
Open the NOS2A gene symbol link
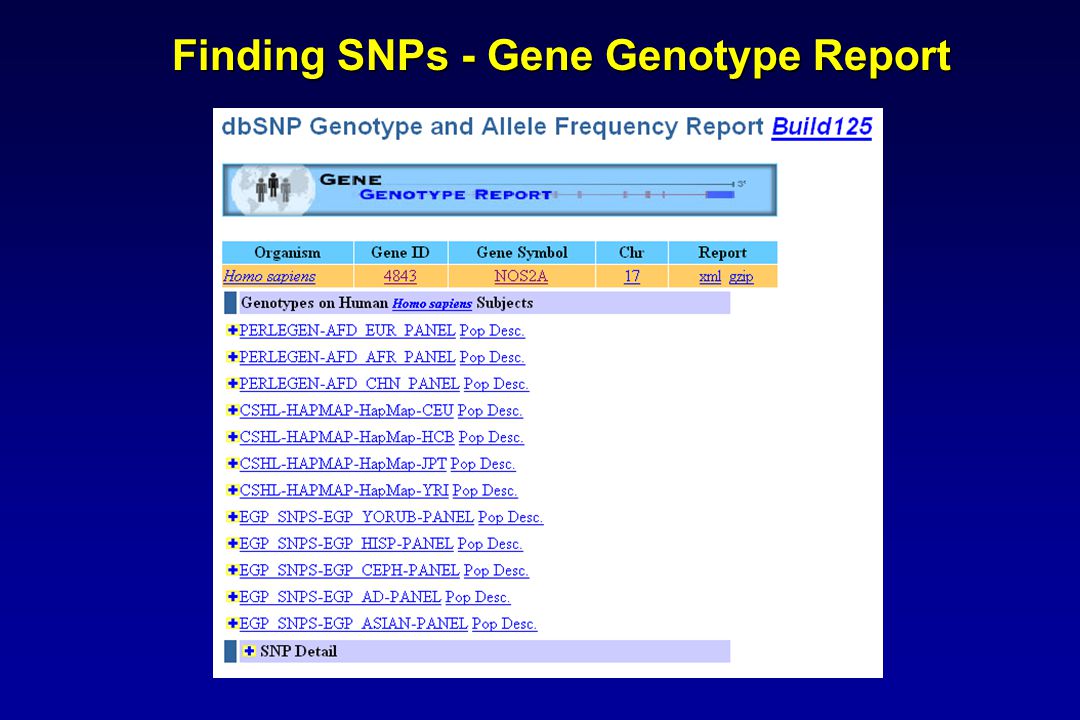tap(521, 276)
